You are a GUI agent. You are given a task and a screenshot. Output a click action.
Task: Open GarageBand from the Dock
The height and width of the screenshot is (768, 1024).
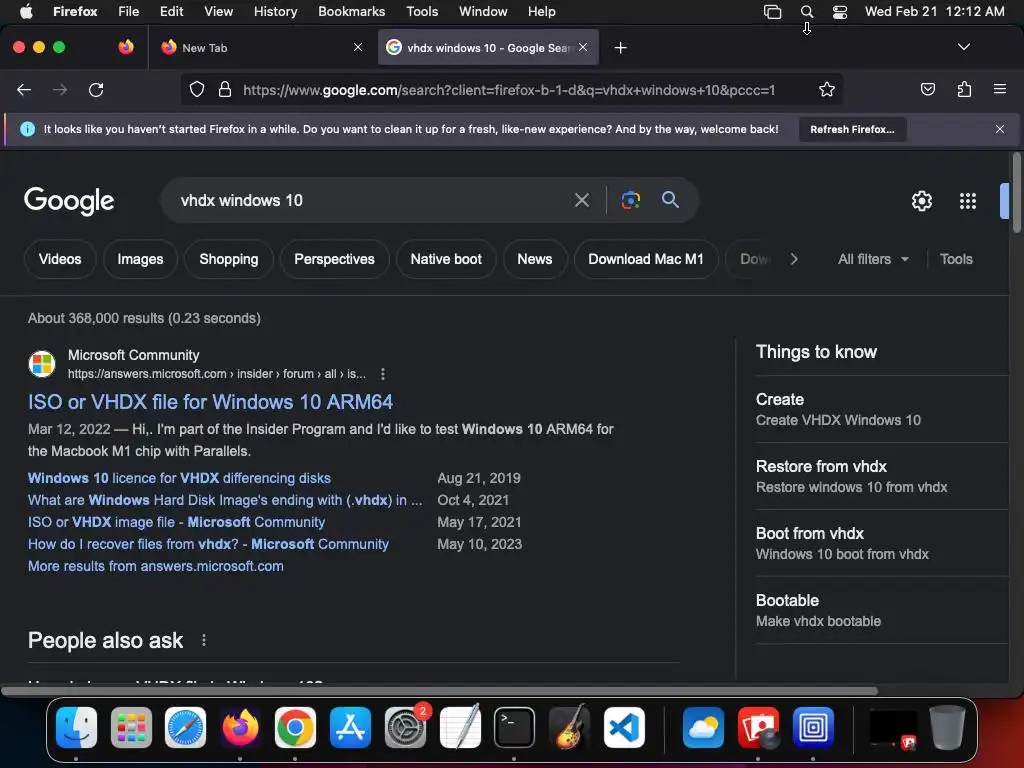tap(569, 727)
